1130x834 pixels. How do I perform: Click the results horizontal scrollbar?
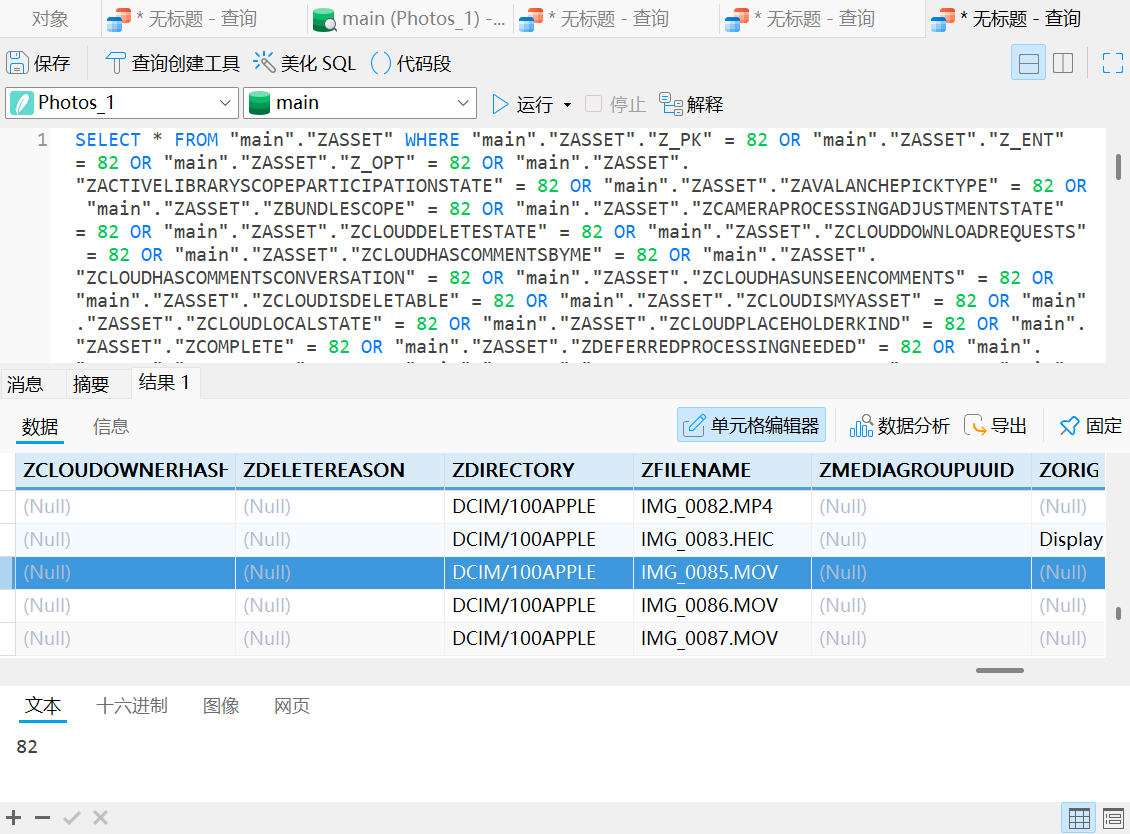1000,670
